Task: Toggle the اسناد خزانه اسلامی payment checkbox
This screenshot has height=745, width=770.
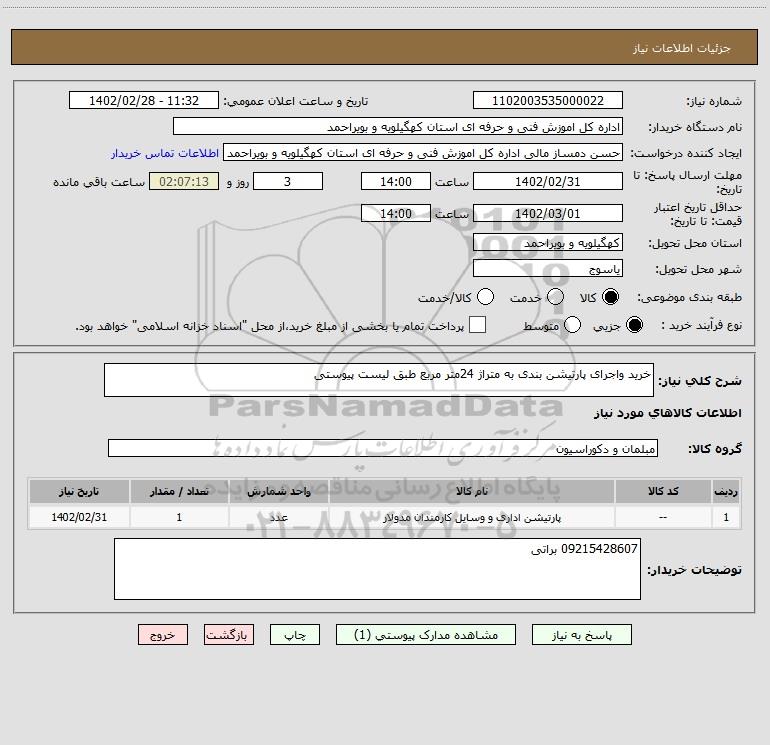Action: coord(477,325)
